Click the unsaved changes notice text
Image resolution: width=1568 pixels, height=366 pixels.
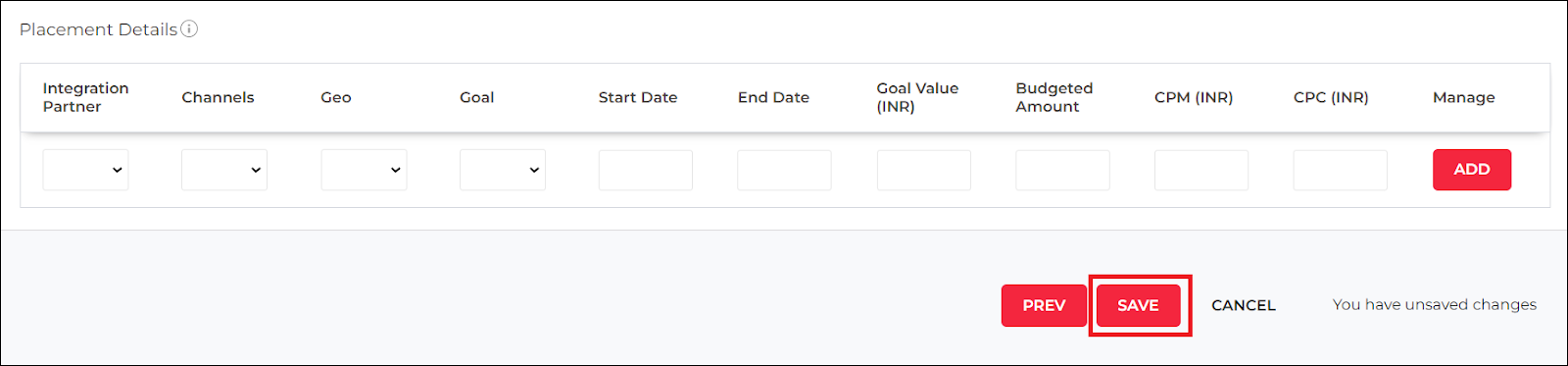pos(1435,305)
